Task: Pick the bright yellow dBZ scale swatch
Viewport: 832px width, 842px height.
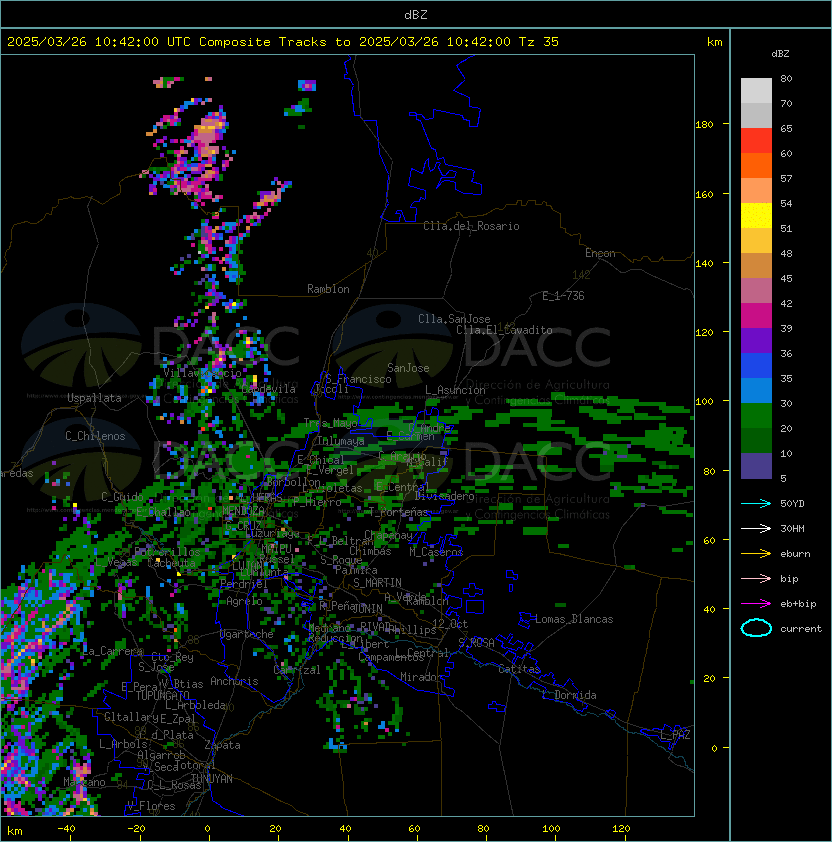Action: point(756,216)
